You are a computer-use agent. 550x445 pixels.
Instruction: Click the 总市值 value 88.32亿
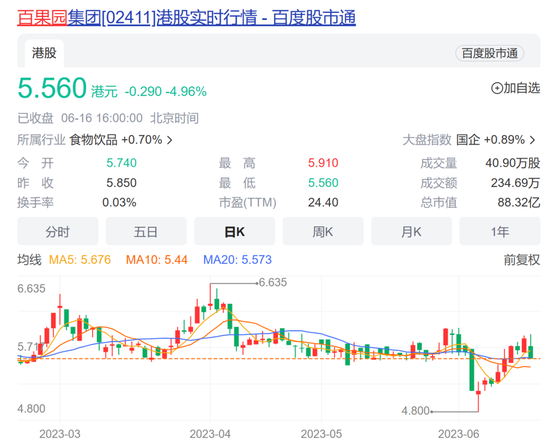519,202
